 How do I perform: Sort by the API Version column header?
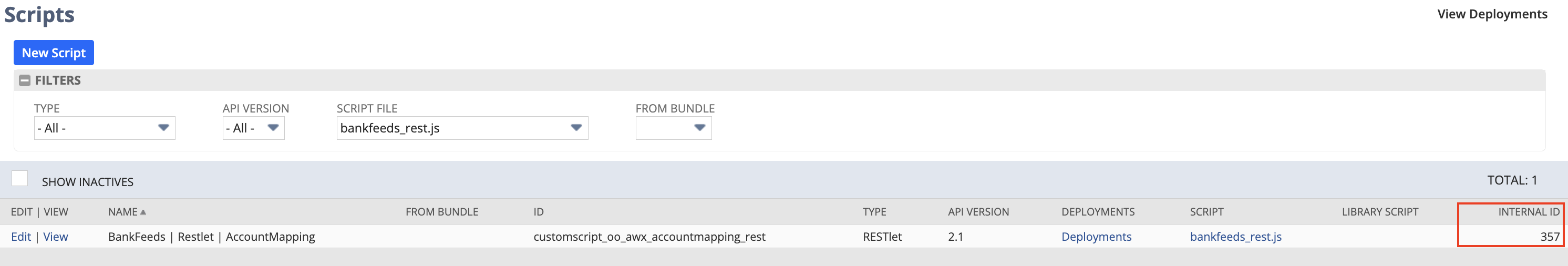click(x=977, y=212)
